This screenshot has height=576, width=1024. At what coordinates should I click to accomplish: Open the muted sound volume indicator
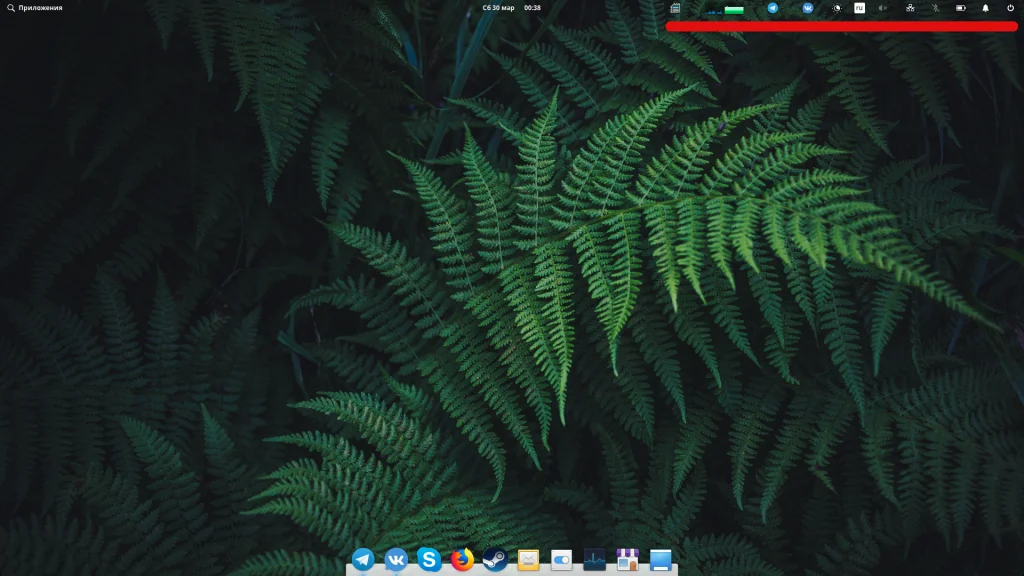(x=883, y=8)
